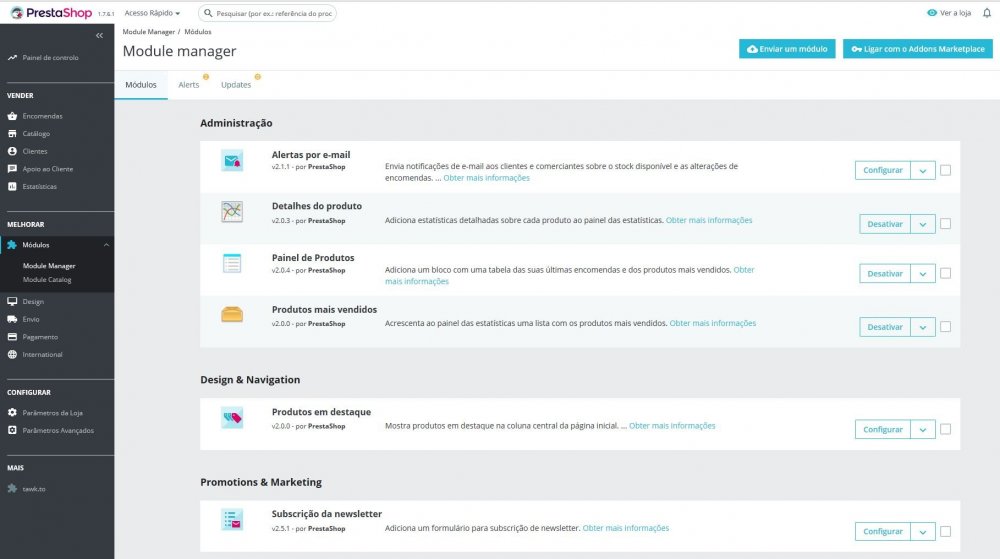This screenshot has width=1000, height=559.
Task: Open Acesso Rápido dropdown
Action: (x=152, y=13)
